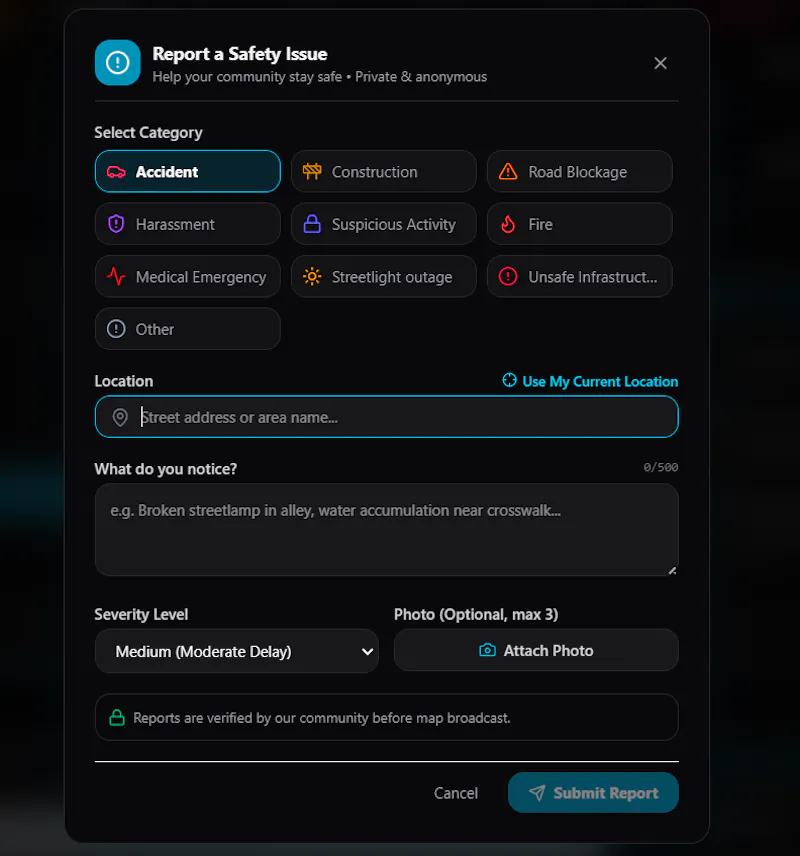Screen dimensions: 800x856
Task: Click the red car Accident icon
Action: point(116,172)
